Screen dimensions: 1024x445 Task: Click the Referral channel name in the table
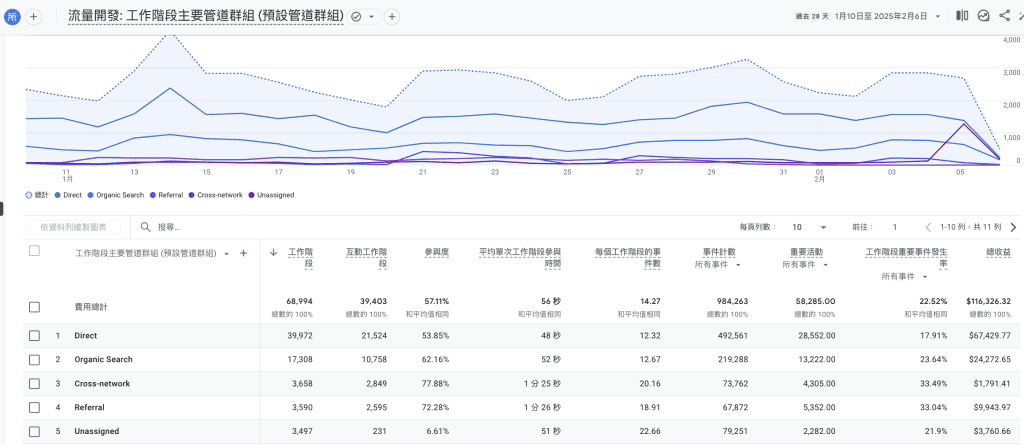click(x=89, y=407)
